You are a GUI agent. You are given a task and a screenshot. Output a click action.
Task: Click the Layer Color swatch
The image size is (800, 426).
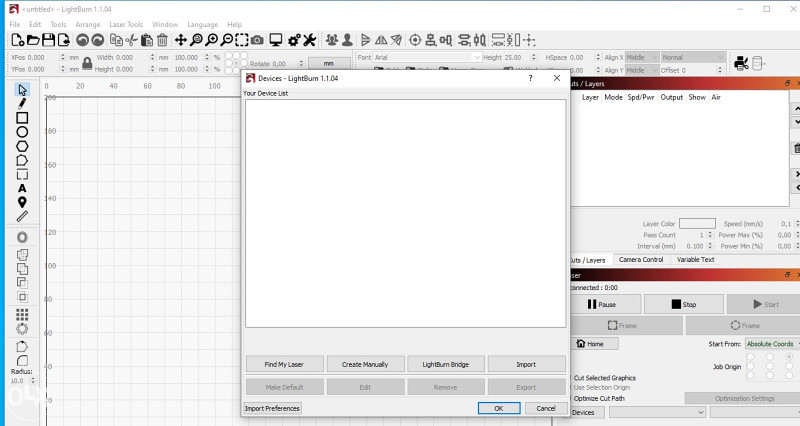point(697,223)
